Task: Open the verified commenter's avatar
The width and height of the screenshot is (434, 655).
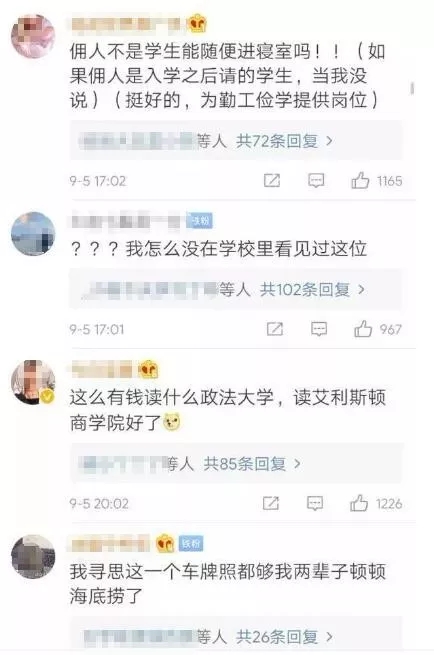Action: (33, 382)
